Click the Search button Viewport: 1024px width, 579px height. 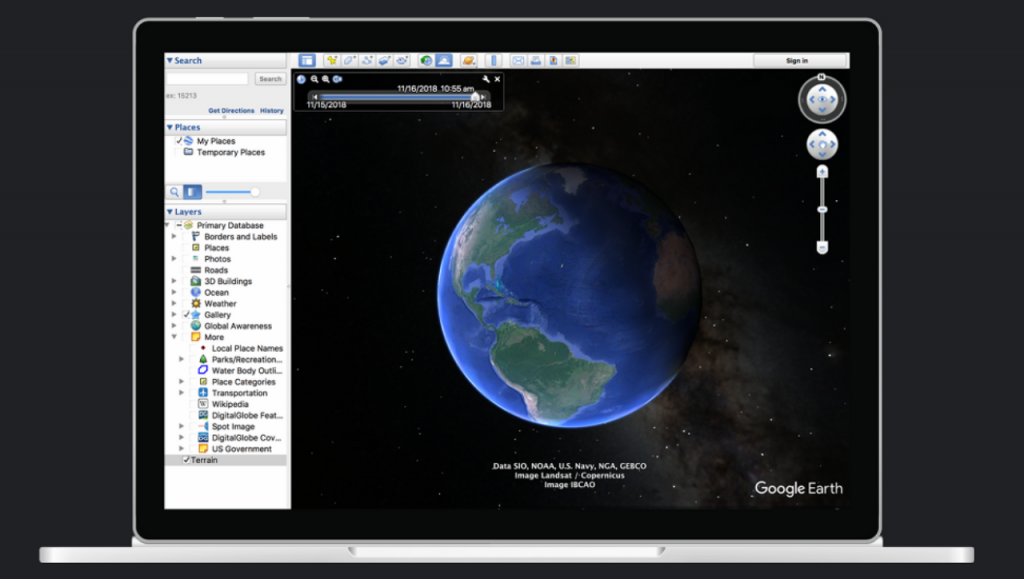[270, 79]
